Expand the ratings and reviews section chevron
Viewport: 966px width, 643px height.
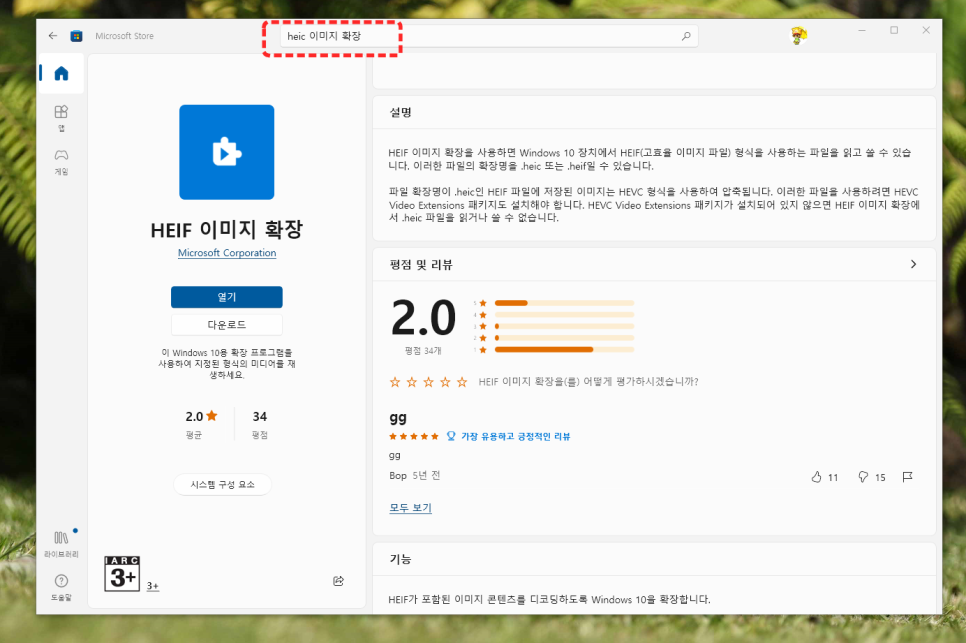913,264
